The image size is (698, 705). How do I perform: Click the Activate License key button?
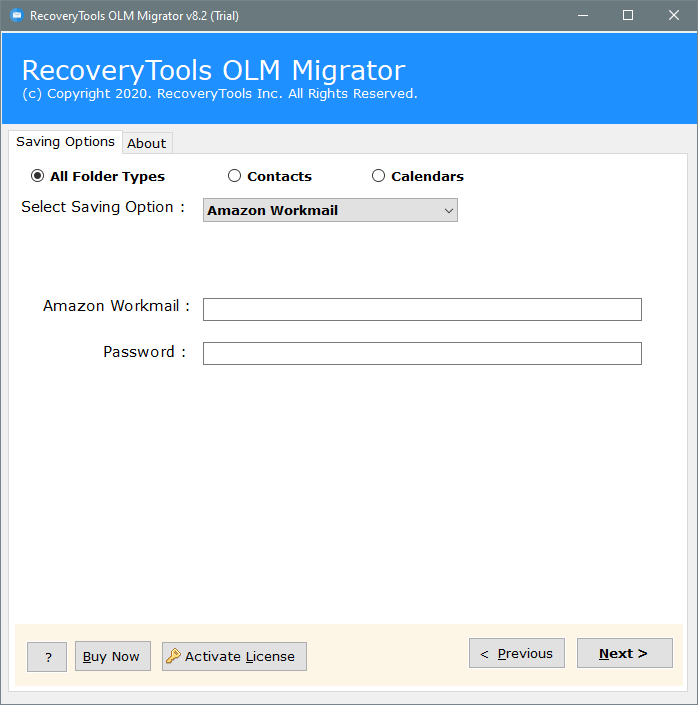click(x=234, y=656)
